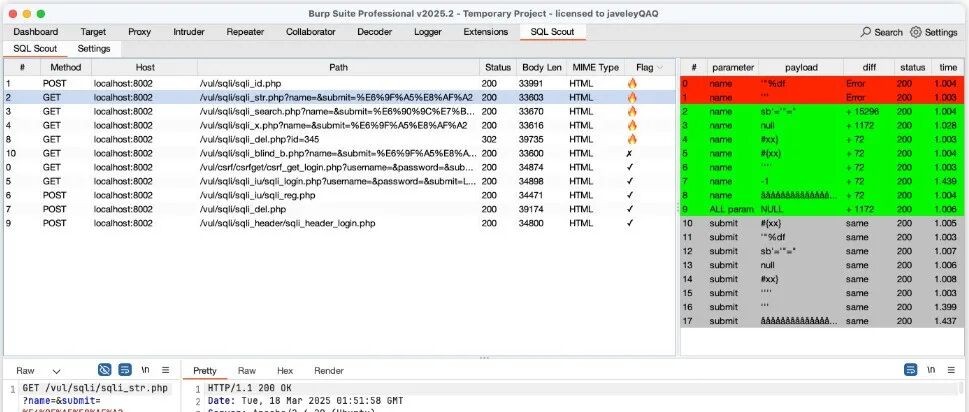The width and height of the screenshot is (969, 412).
Task: Click the Flag column sort arrow
Action: 659,67
